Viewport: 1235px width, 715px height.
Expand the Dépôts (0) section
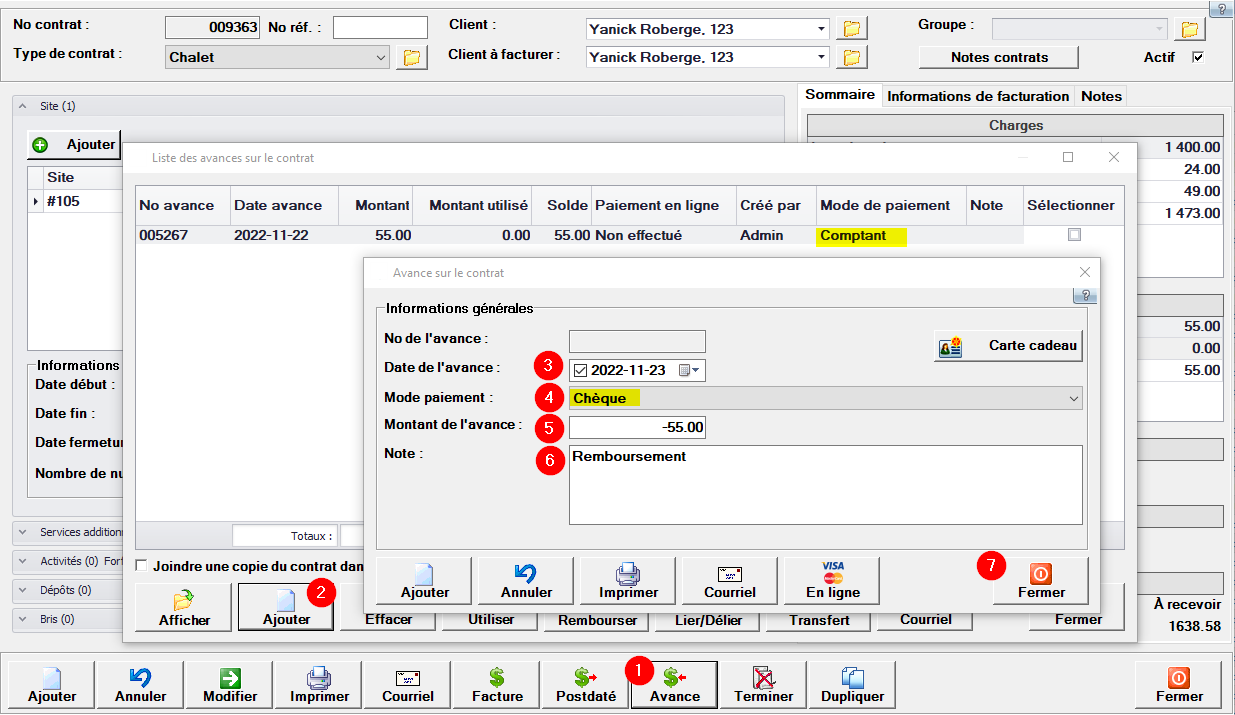[x=23, y=590]
